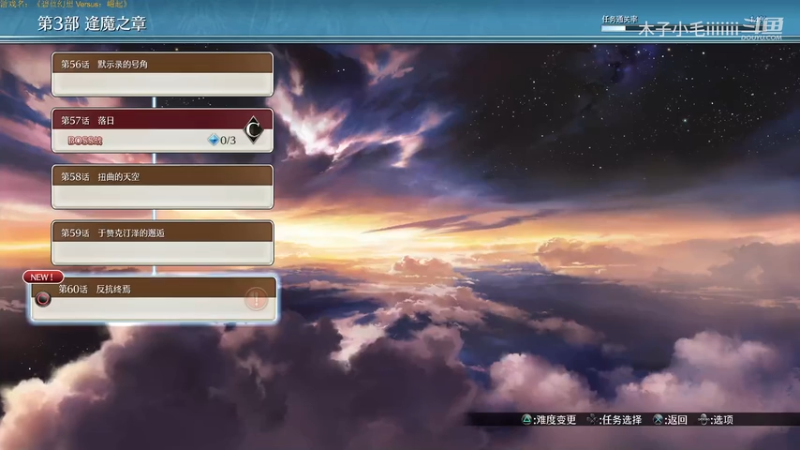Click the 选项 options label
Image resolution: width=800 pixels, height=450 pixels.
[723, 420]
